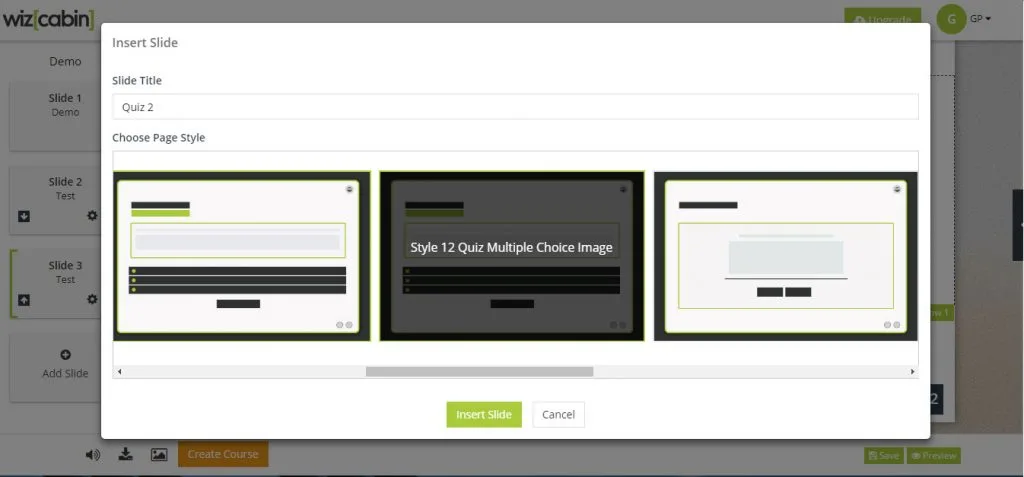Open Slide 2 settings gear
Screen dimensions: 1024x477
tap(92, 215)
